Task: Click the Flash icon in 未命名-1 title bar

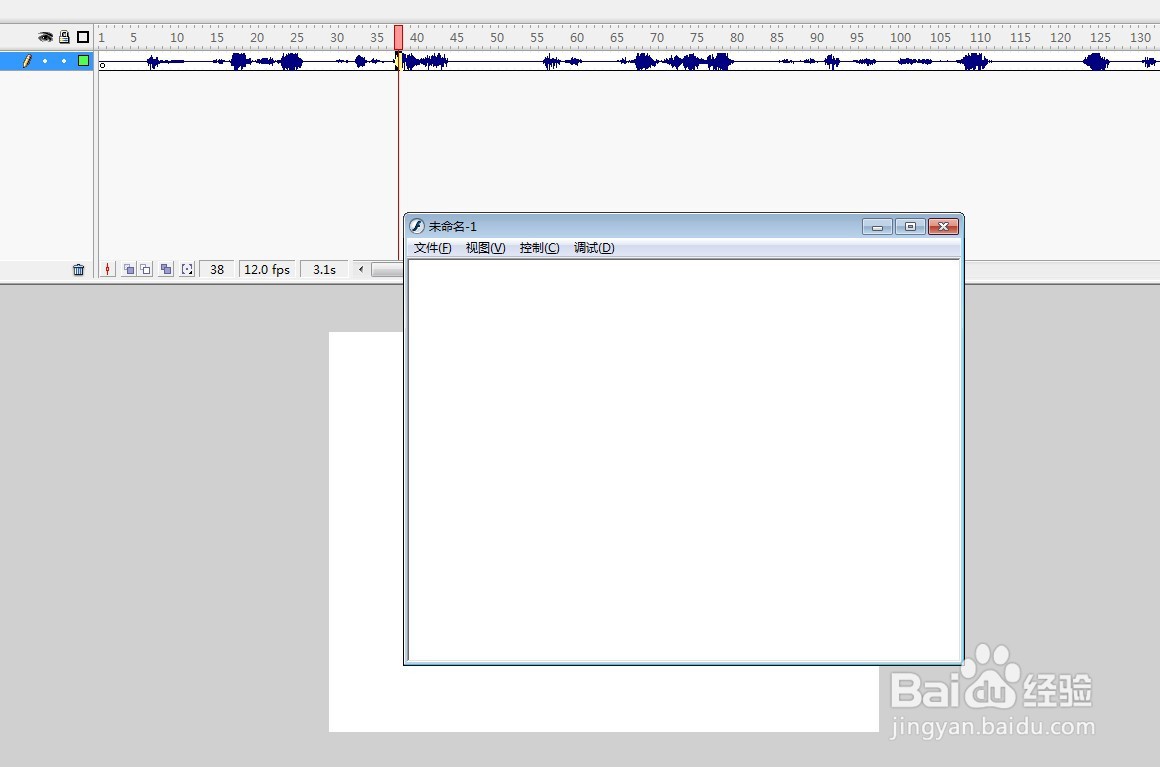Action: coord(417,226)
